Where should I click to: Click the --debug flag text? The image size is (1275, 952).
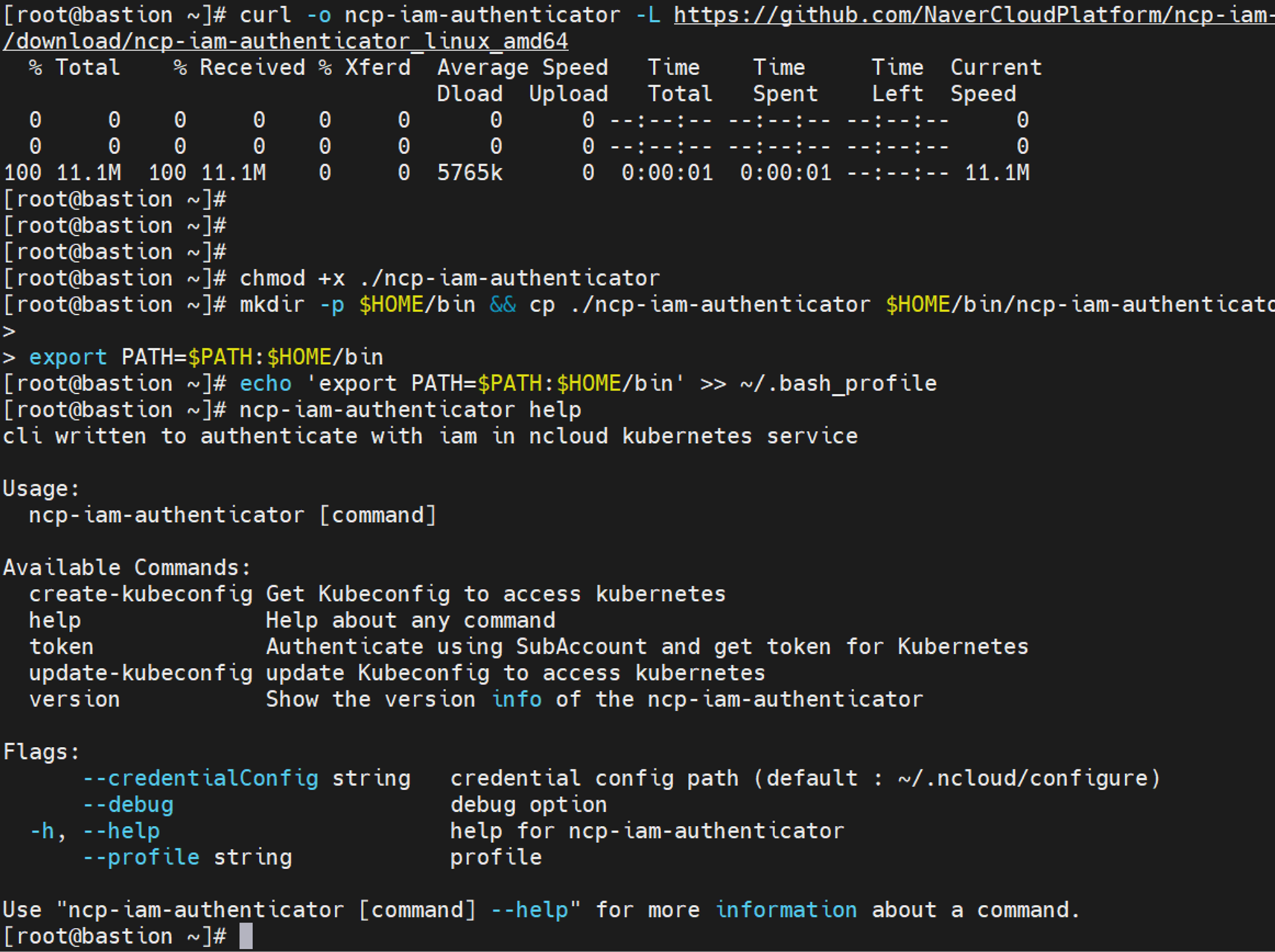(128, 805)
